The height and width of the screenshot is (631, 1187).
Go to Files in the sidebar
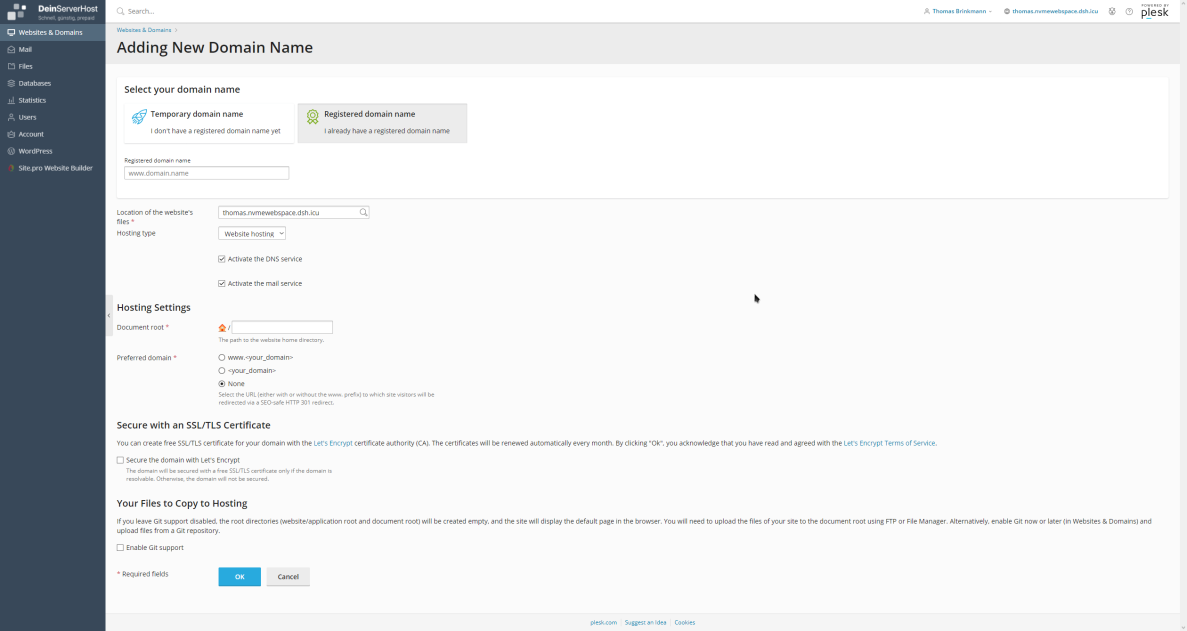(25, 66)
